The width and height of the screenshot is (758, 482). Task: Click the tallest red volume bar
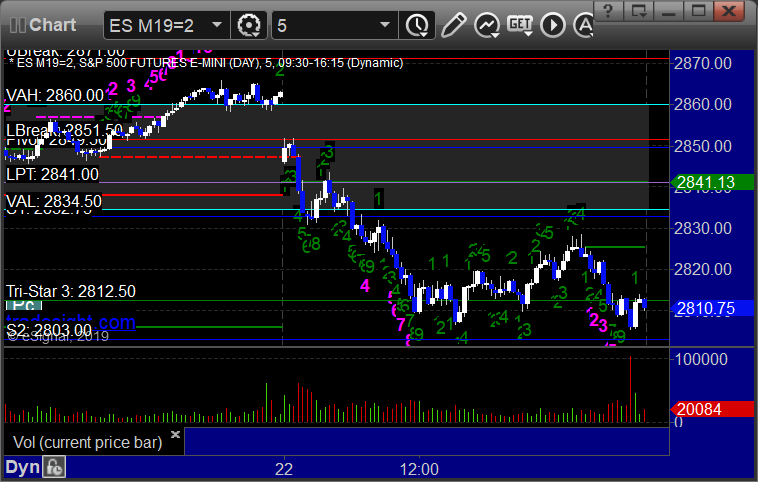pyautogui.click(x=630, y=389)
